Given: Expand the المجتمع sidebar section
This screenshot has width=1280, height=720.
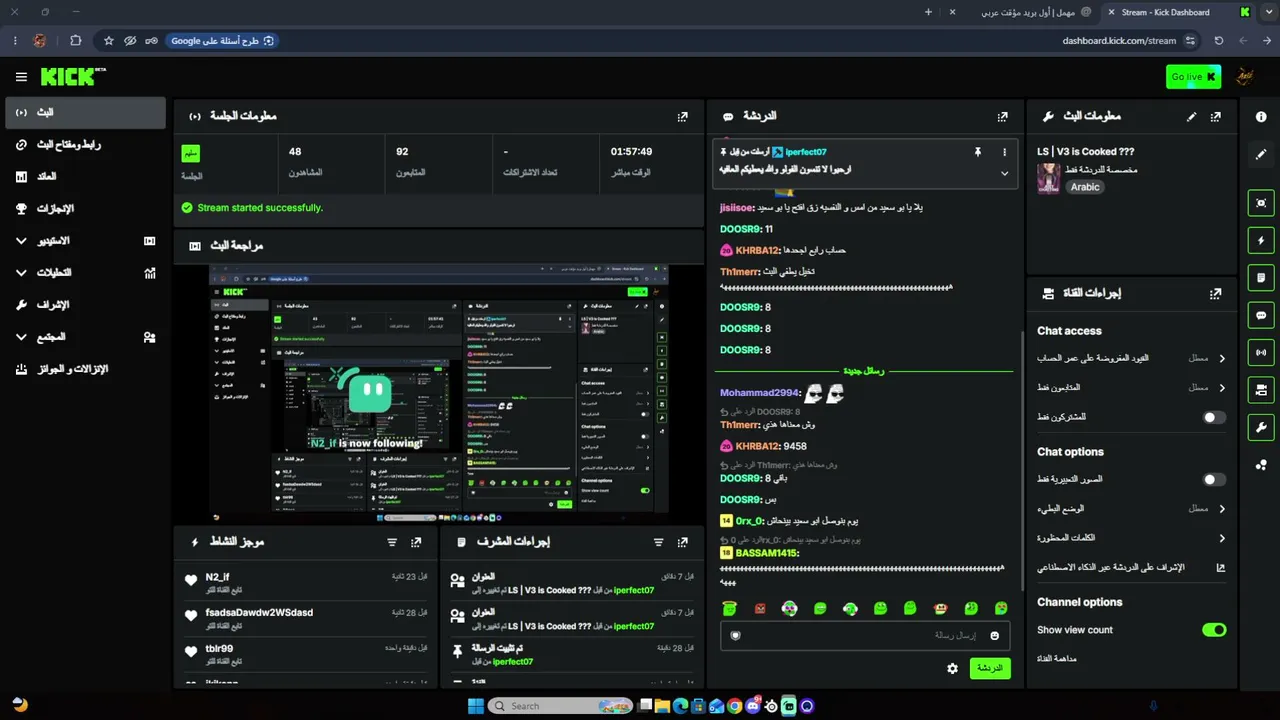Looking at the screenshot, I should [x=85, y=337].
